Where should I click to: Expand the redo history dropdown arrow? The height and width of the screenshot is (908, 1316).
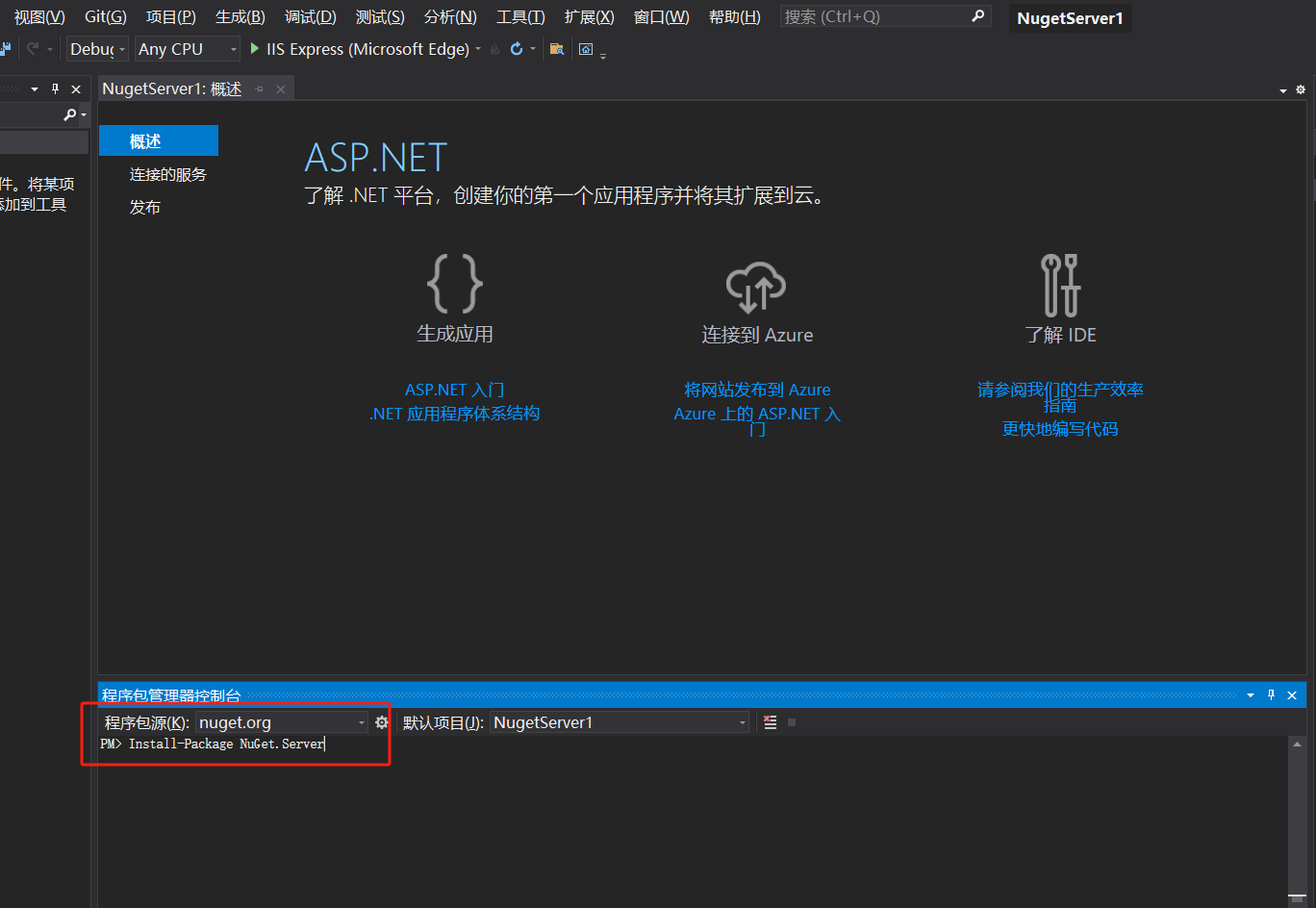50,49
